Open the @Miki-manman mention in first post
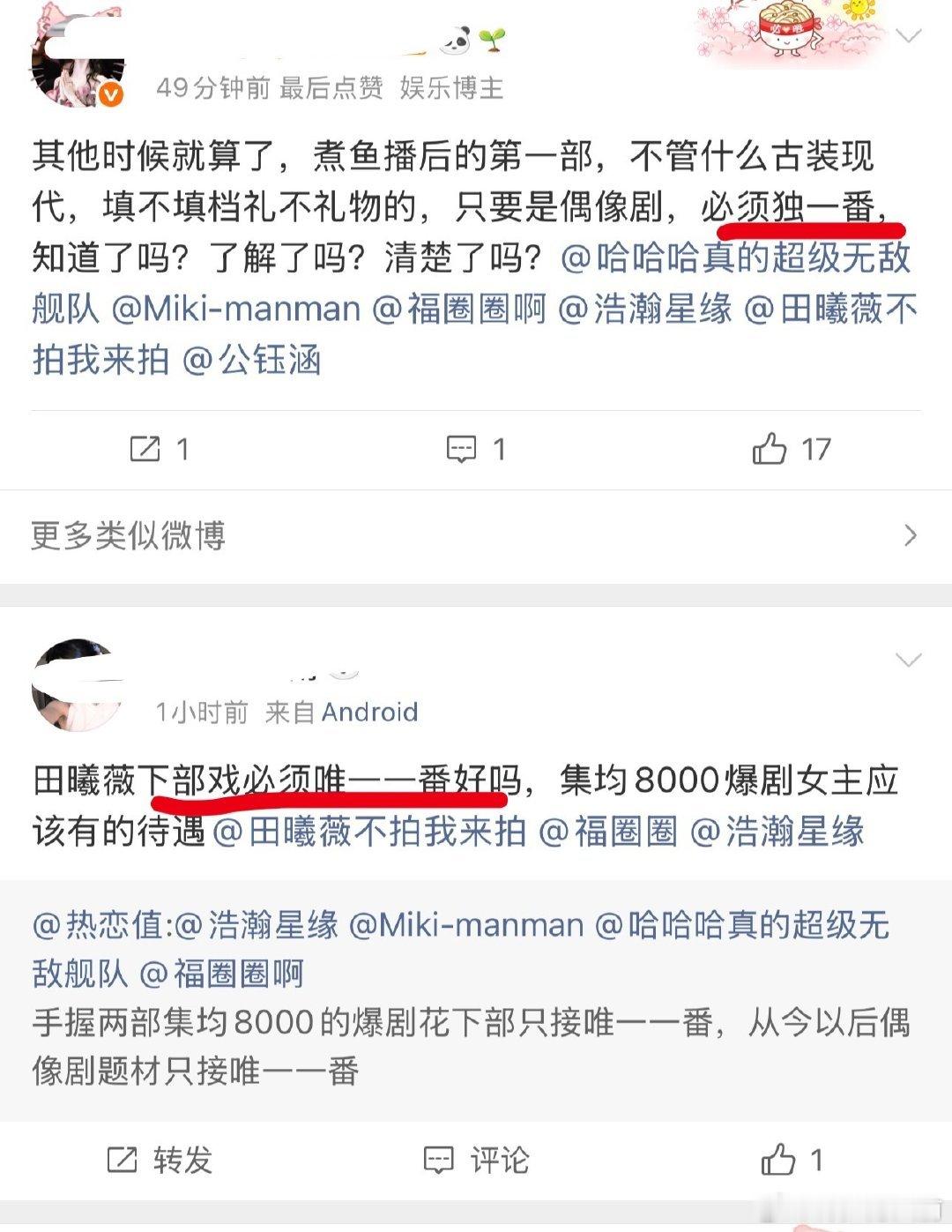 click(236, 310)
